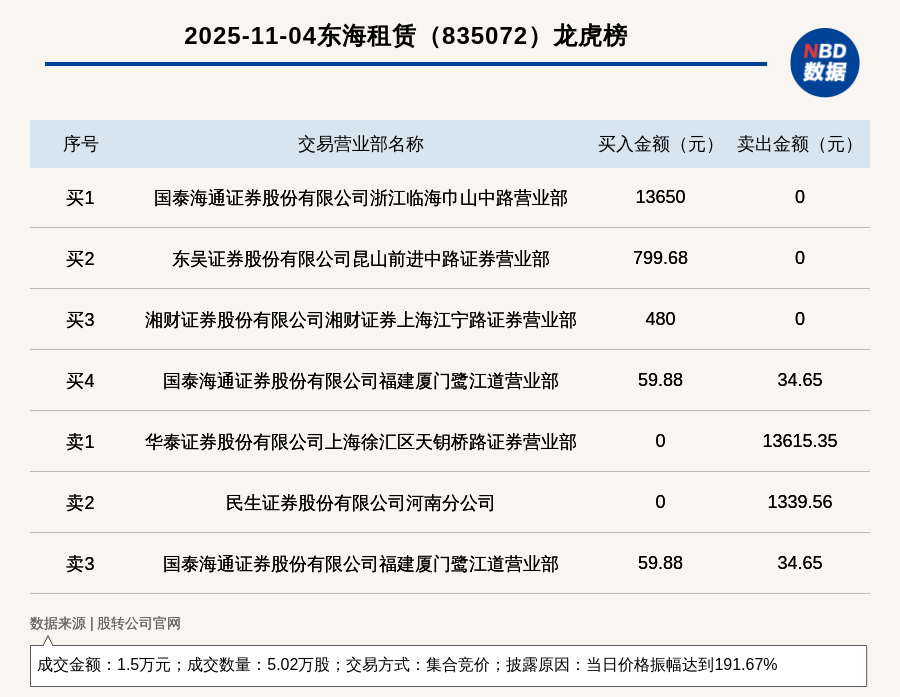Click 湘财证券上海江宁路证券营业部 name

pyautogui.click(x=360, y=319)
